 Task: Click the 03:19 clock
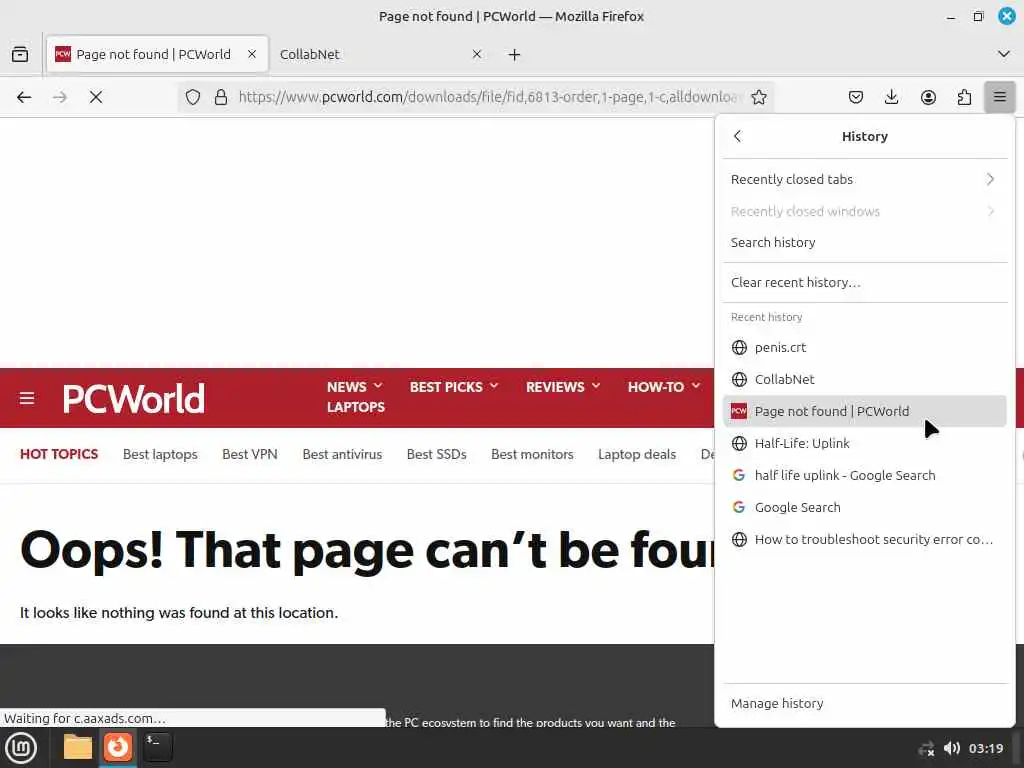click(x=986, y=748)
